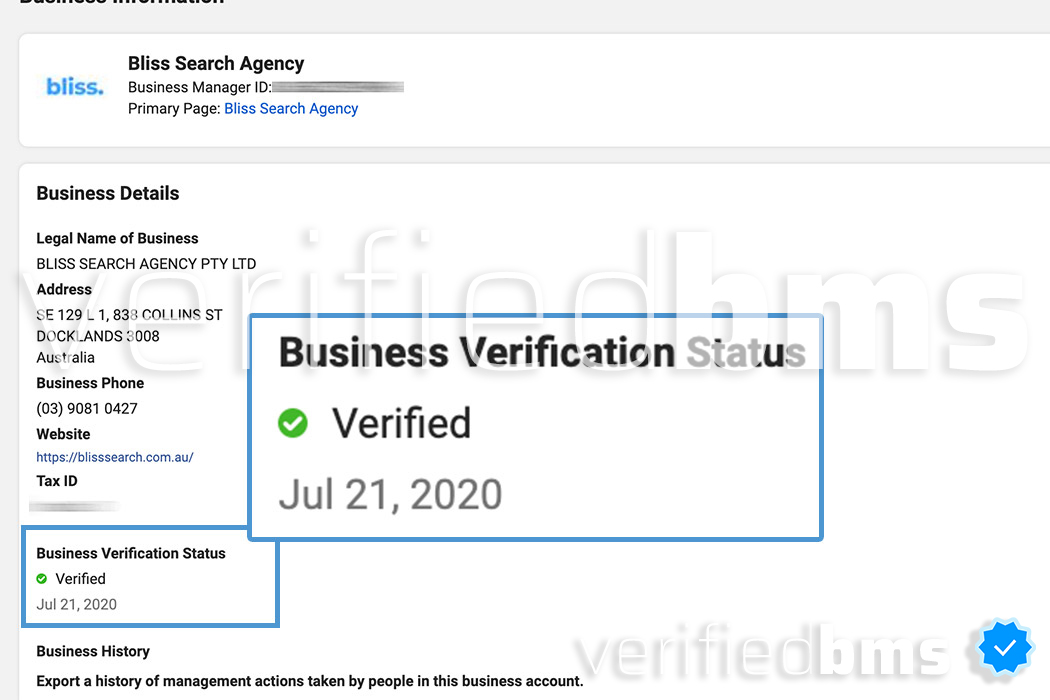Select the 'DOCKLANDS 3008' address line
This screenshot has width=1050, height=700.
pyautogui.click(x=98, y=336)
